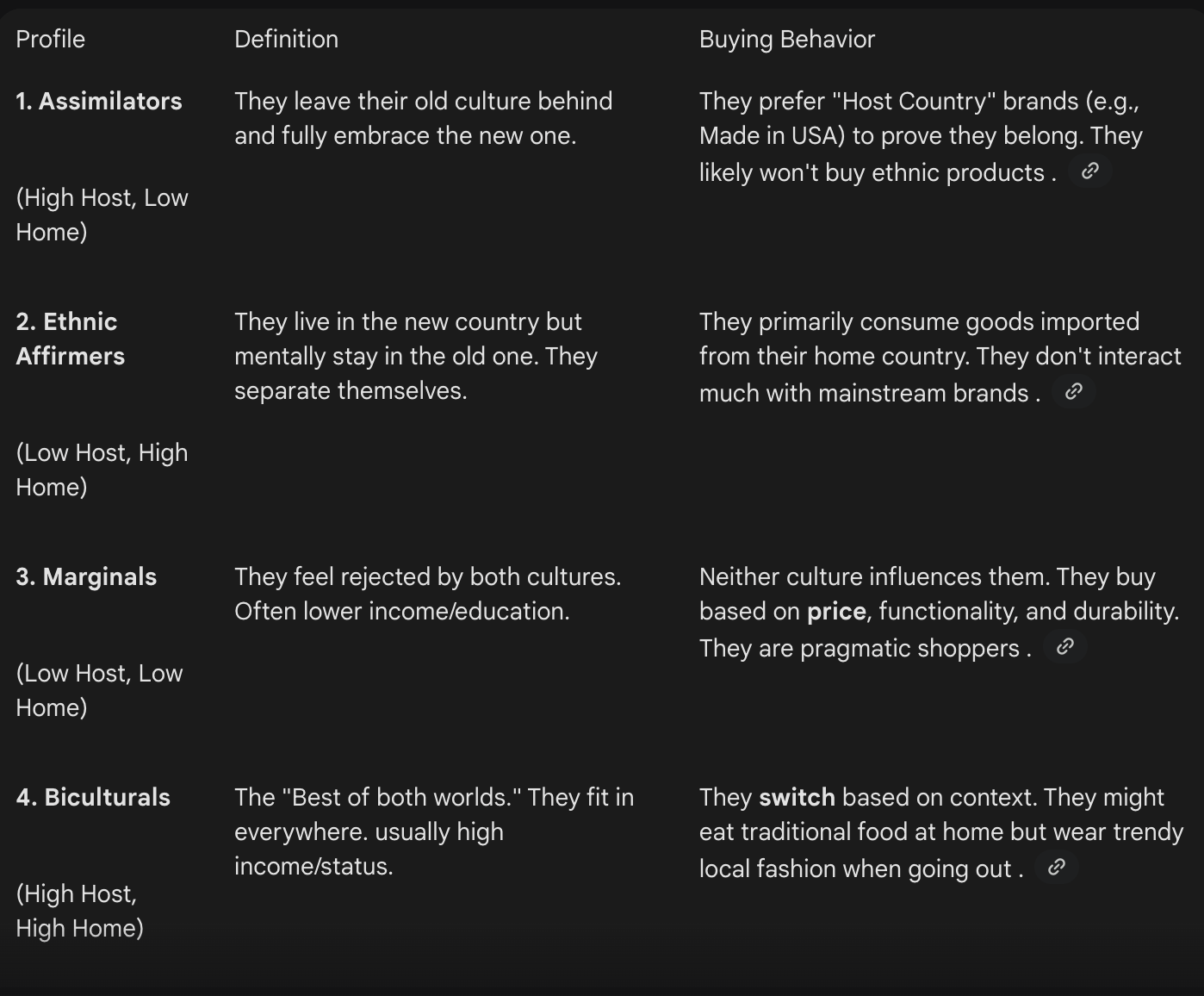Click the '3. Marginals' profile name
Image resolution: width=1204 pixels, height=996 pixels.
(x=86, y=576)
